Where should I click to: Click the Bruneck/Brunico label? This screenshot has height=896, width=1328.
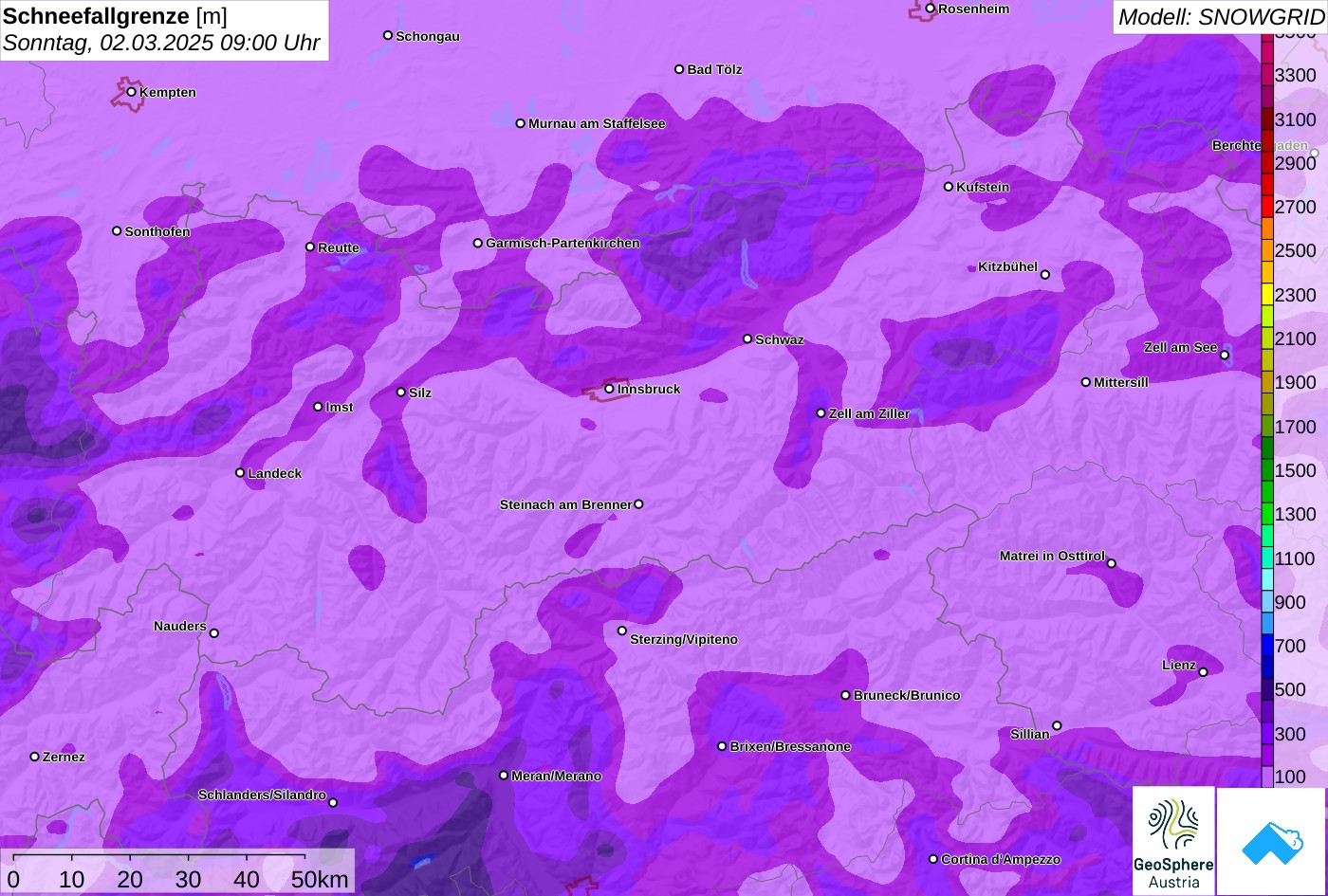pyautogui.click(x=907, y=695)
